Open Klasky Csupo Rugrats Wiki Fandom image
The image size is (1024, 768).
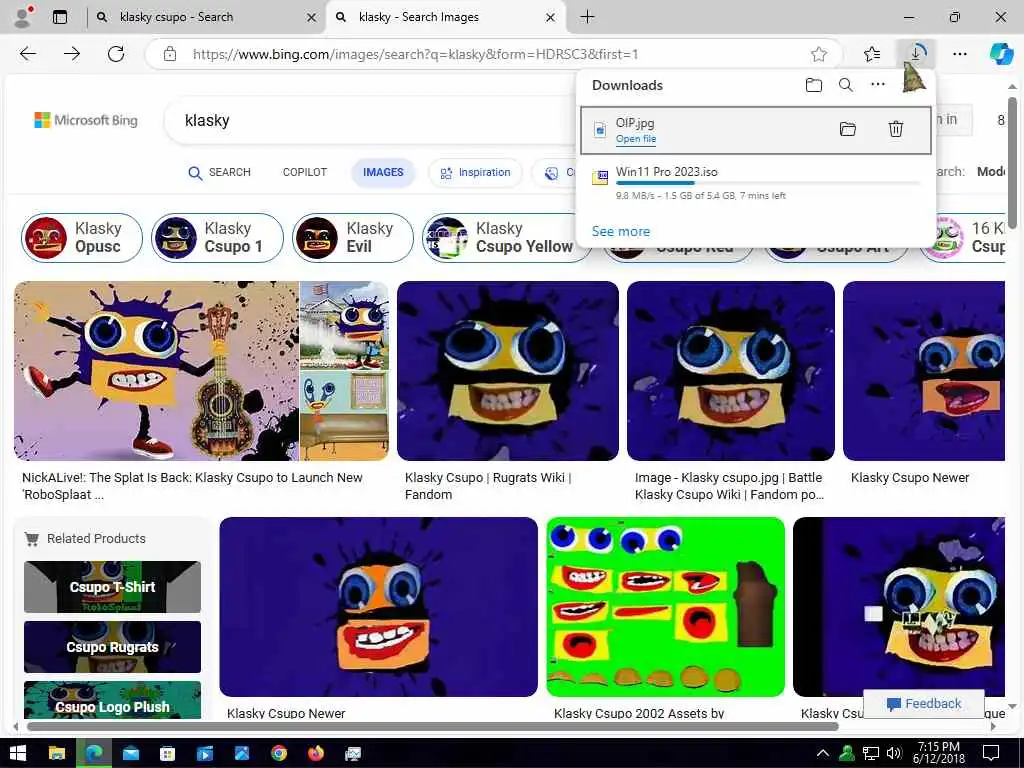coord(507,371)
